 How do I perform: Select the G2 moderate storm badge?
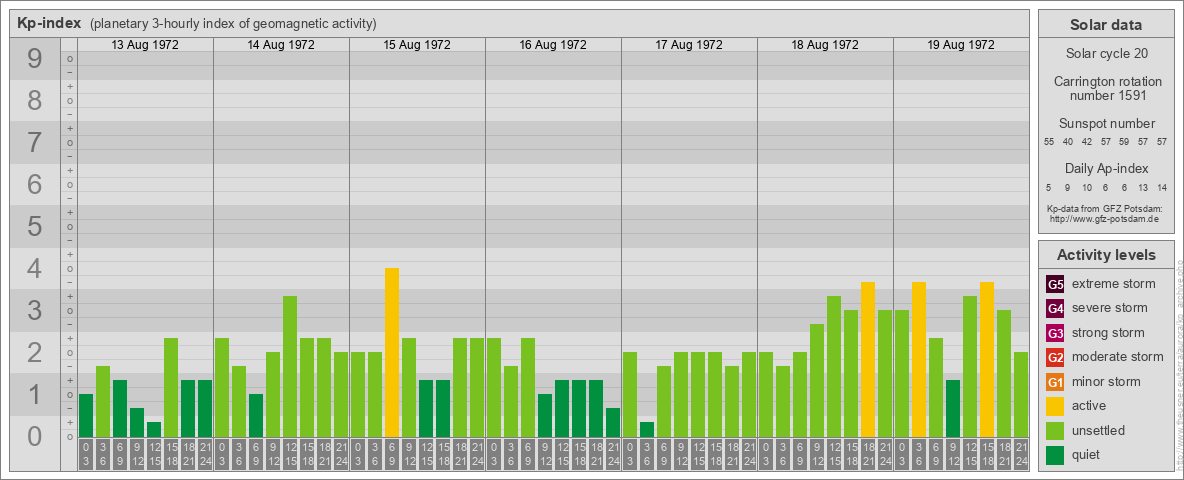pyautogui.click(x=1055, y=357)
